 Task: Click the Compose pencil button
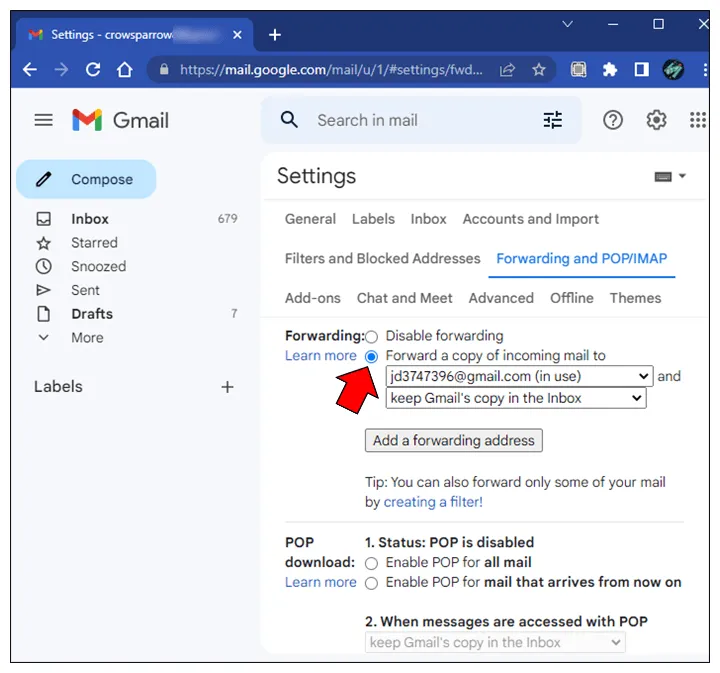coord(86,179)
